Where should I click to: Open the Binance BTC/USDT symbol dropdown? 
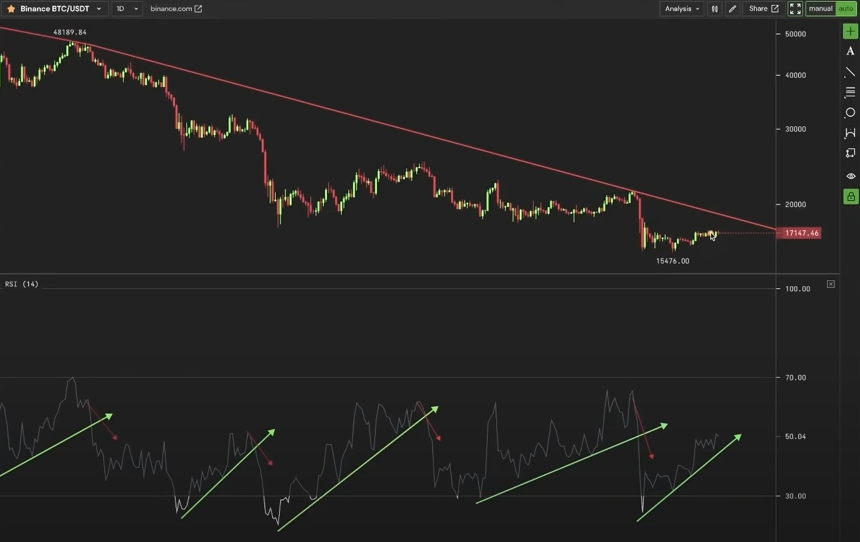click(55, 9)
